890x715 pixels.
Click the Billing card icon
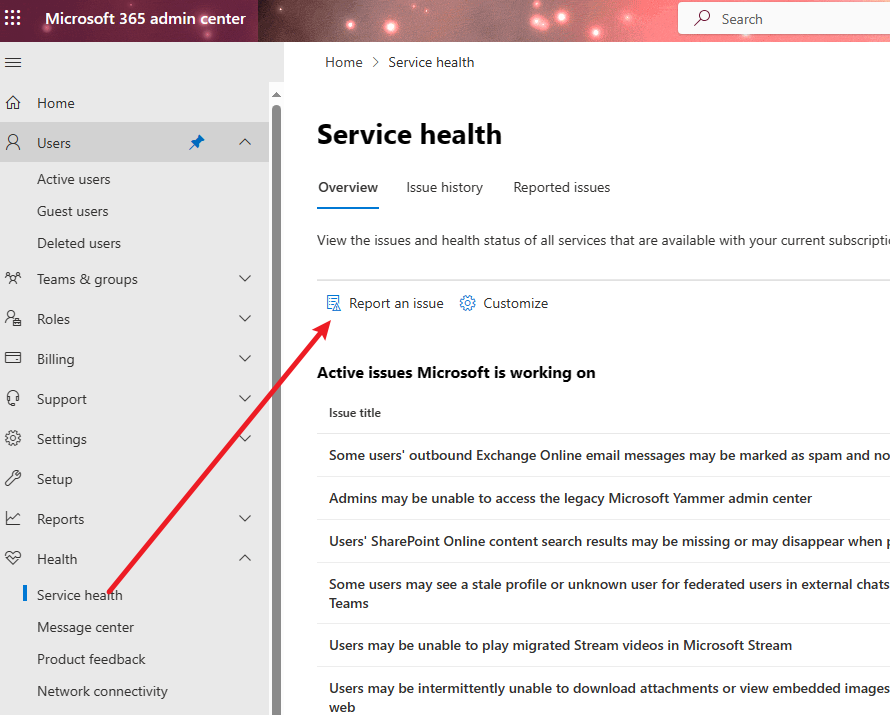13,358
